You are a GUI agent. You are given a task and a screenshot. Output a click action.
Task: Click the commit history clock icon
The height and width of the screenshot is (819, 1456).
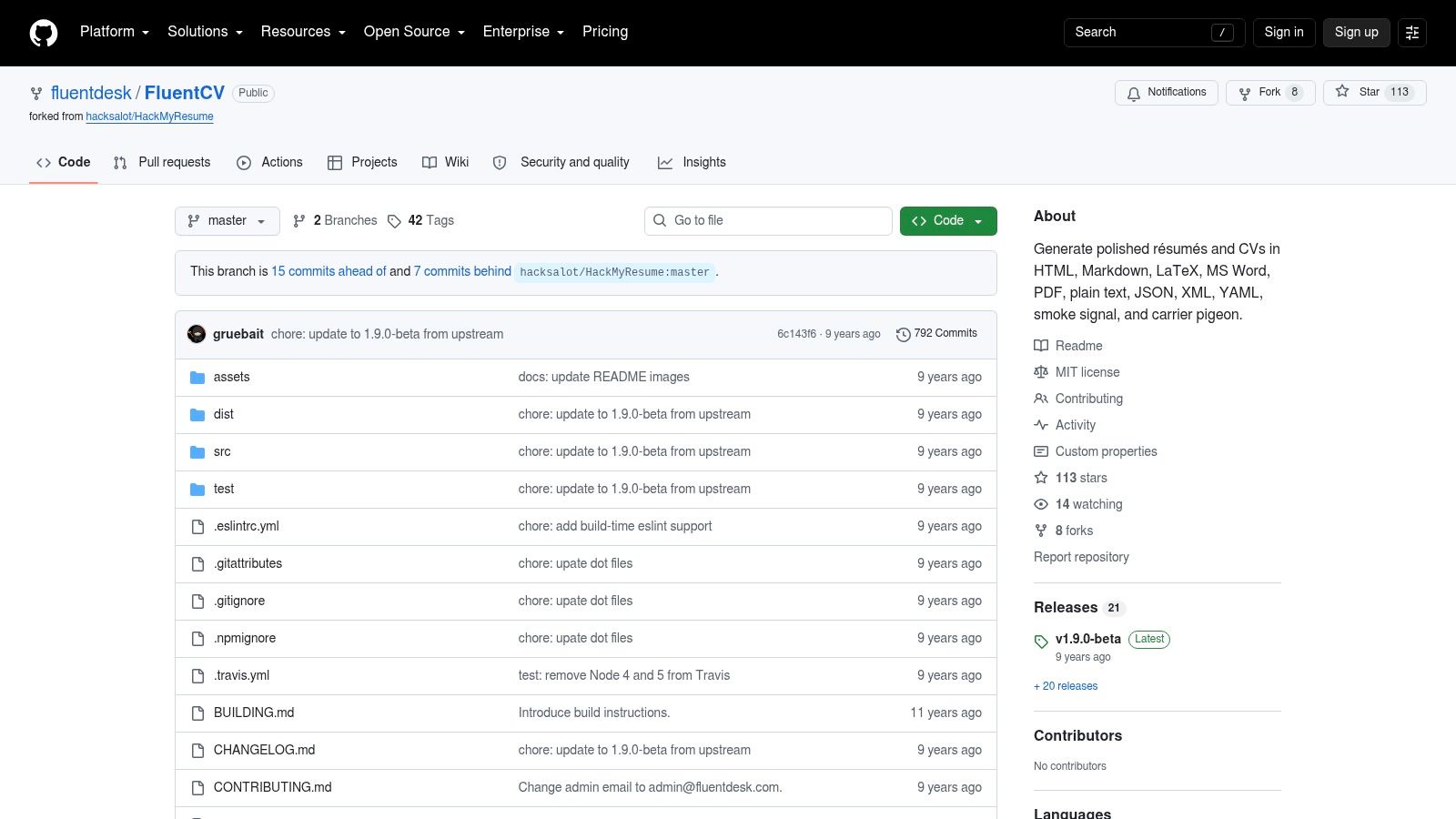click(x=903, y=335)
